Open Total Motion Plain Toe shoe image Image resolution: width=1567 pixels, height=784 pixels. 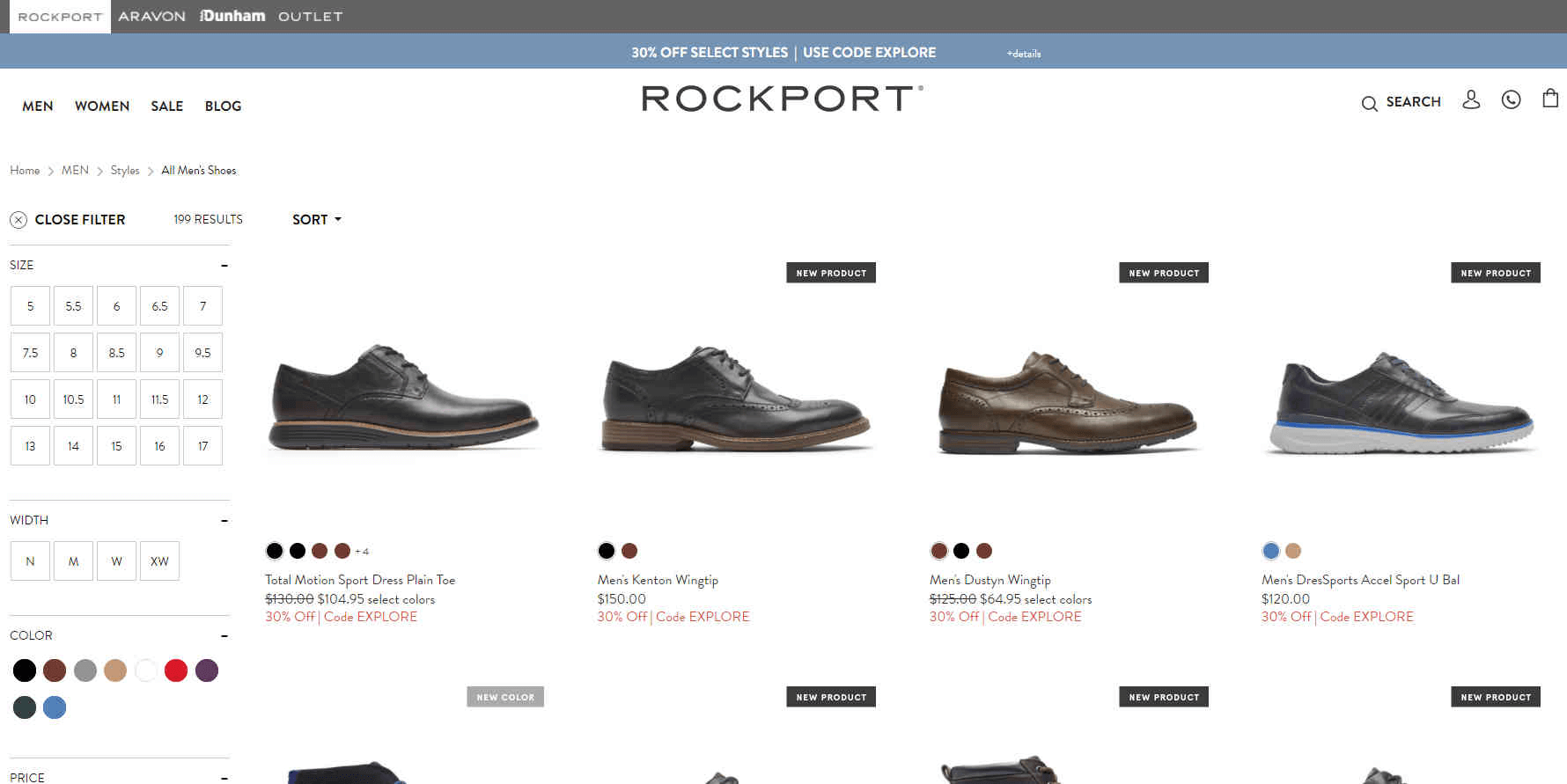(403, 398)
